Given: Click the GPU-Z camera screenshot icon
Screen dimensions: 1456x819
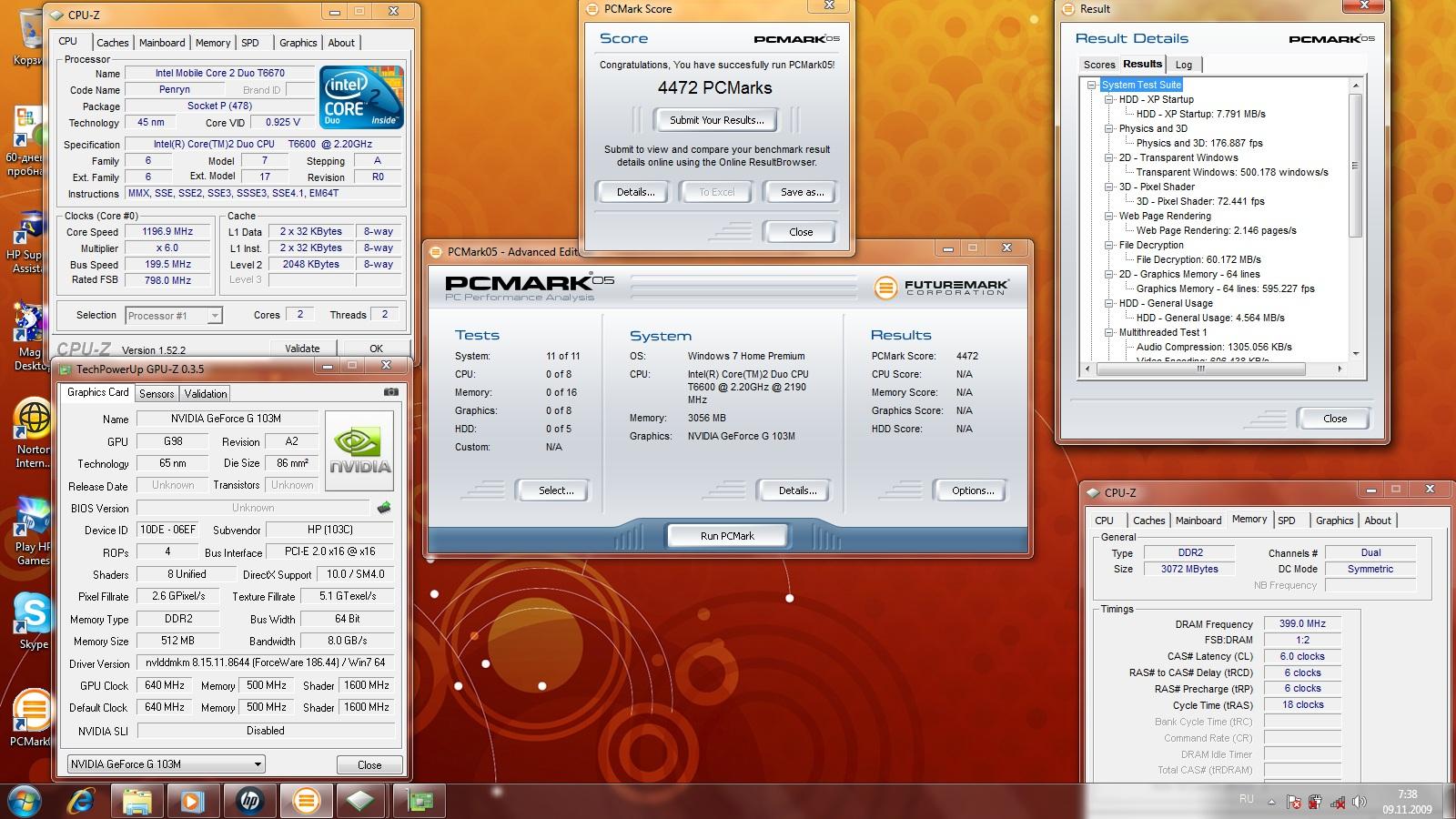Looking at the screenshot, I should point(390,392).
